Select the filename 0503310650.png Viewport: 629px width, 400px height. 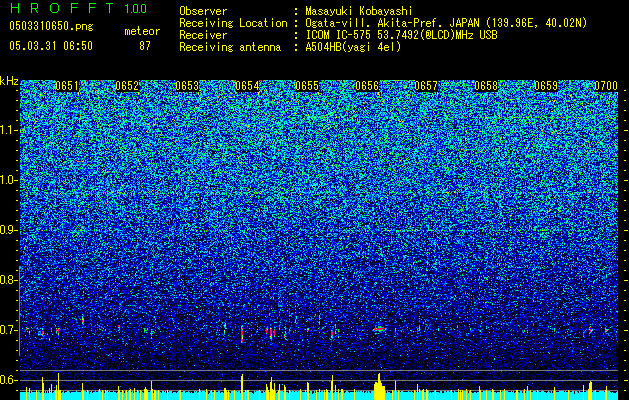[x=51, y=26]
